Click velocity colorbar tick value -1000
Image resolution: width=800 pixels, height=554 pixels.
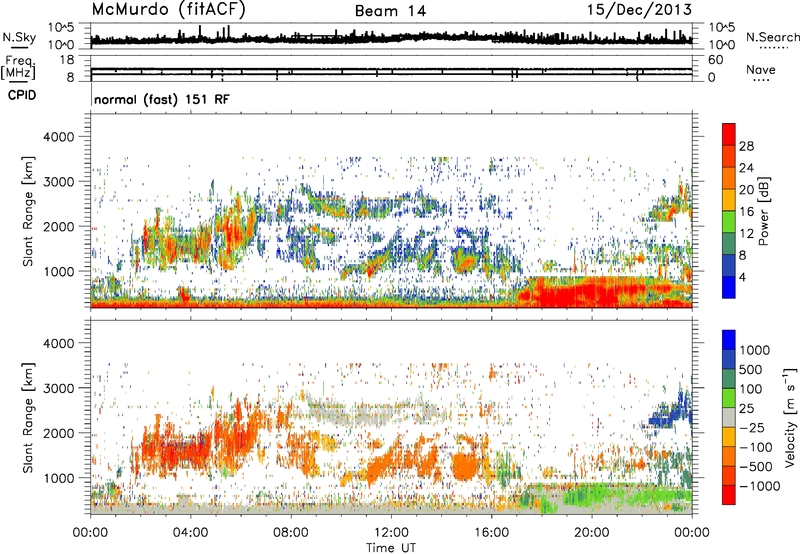760,486
